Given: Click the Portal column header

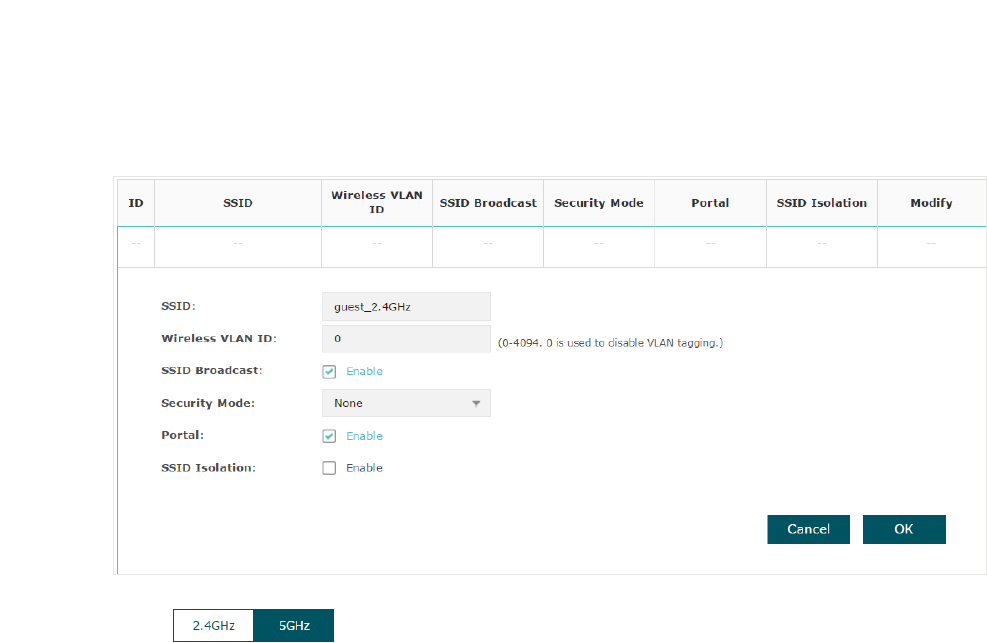Looking at the screenshot, I should pos(710,203).
